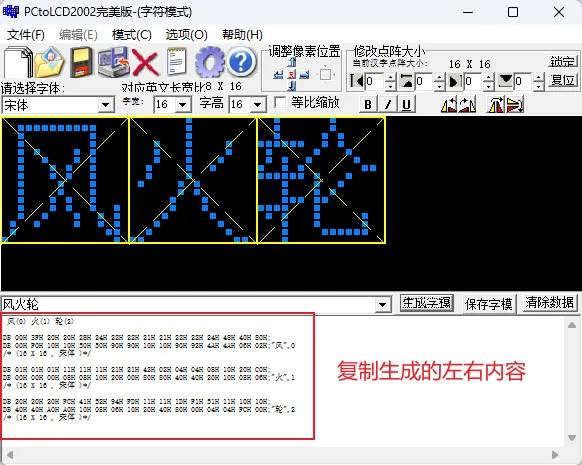Open help via the question mark icon

241,62
